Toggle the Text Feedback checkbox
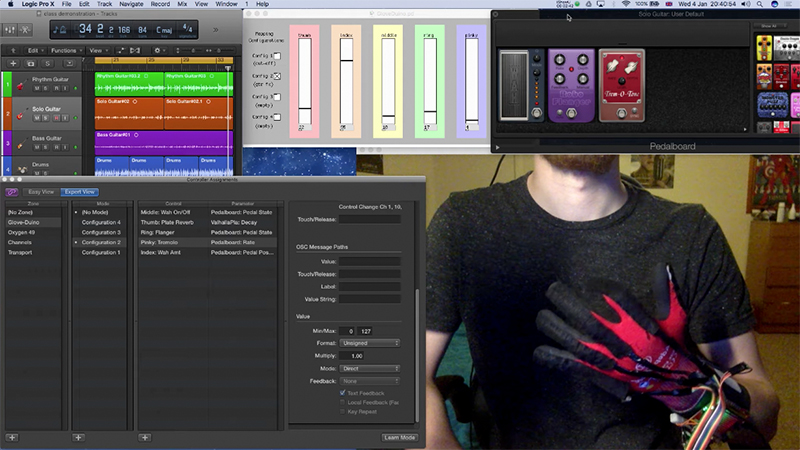 pyautogui.click(x=342, y=393)
